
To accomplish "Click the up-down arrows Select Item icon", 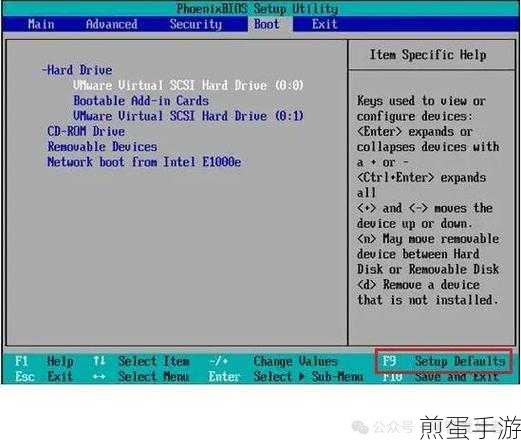I will tap(99, 361).
